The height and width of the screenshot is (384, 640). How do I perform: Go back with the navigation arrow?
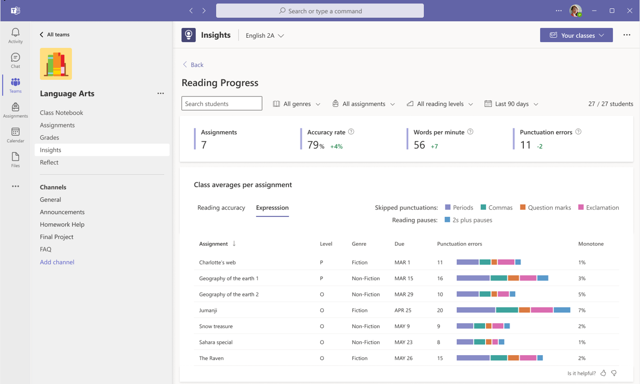pyautogui.click(x=191, y=11)
